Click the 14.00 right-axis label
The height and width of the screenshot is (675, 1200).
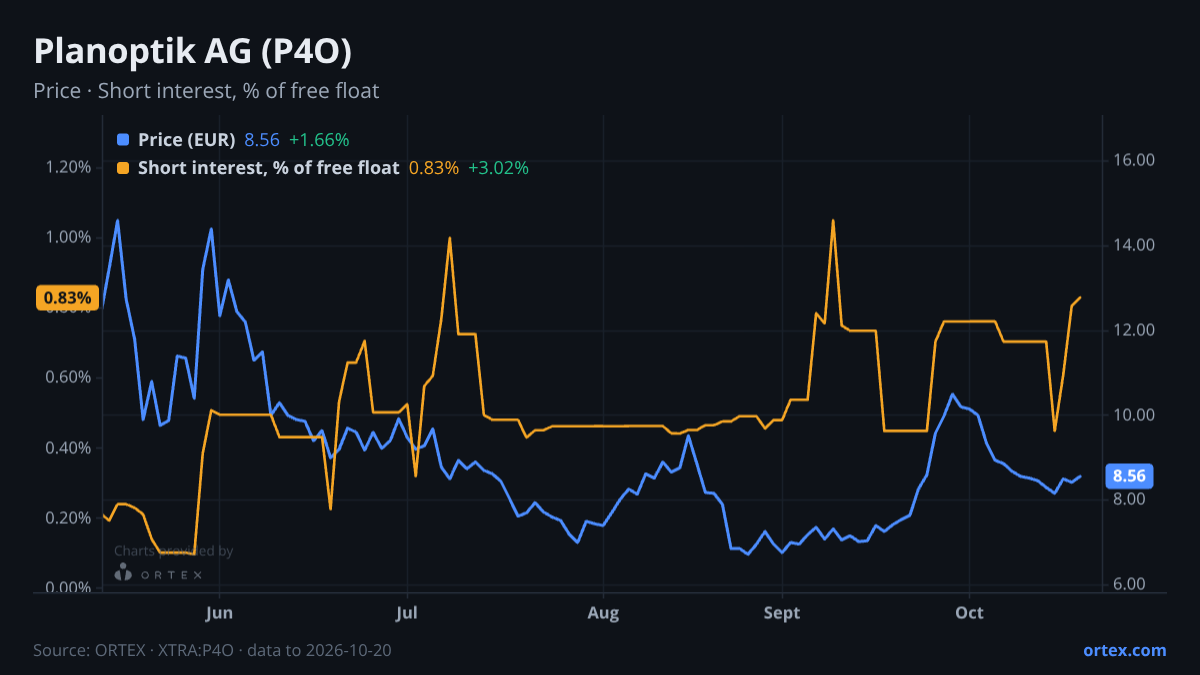(1133, 245)
